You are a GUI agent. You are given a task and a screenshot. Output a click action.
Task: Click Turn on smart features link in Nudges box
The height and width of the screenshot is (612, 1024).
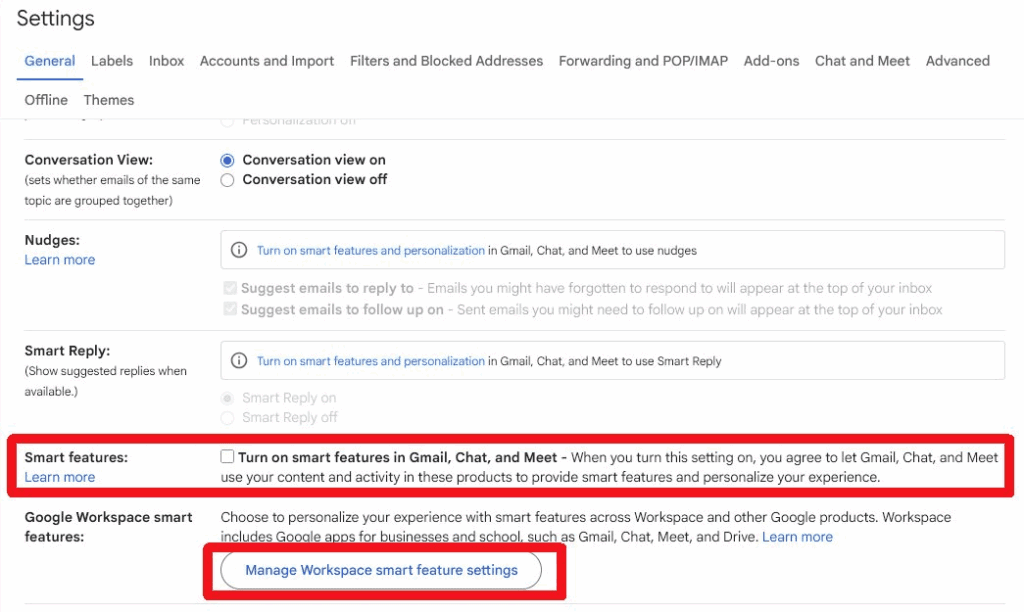click(370, 250)
